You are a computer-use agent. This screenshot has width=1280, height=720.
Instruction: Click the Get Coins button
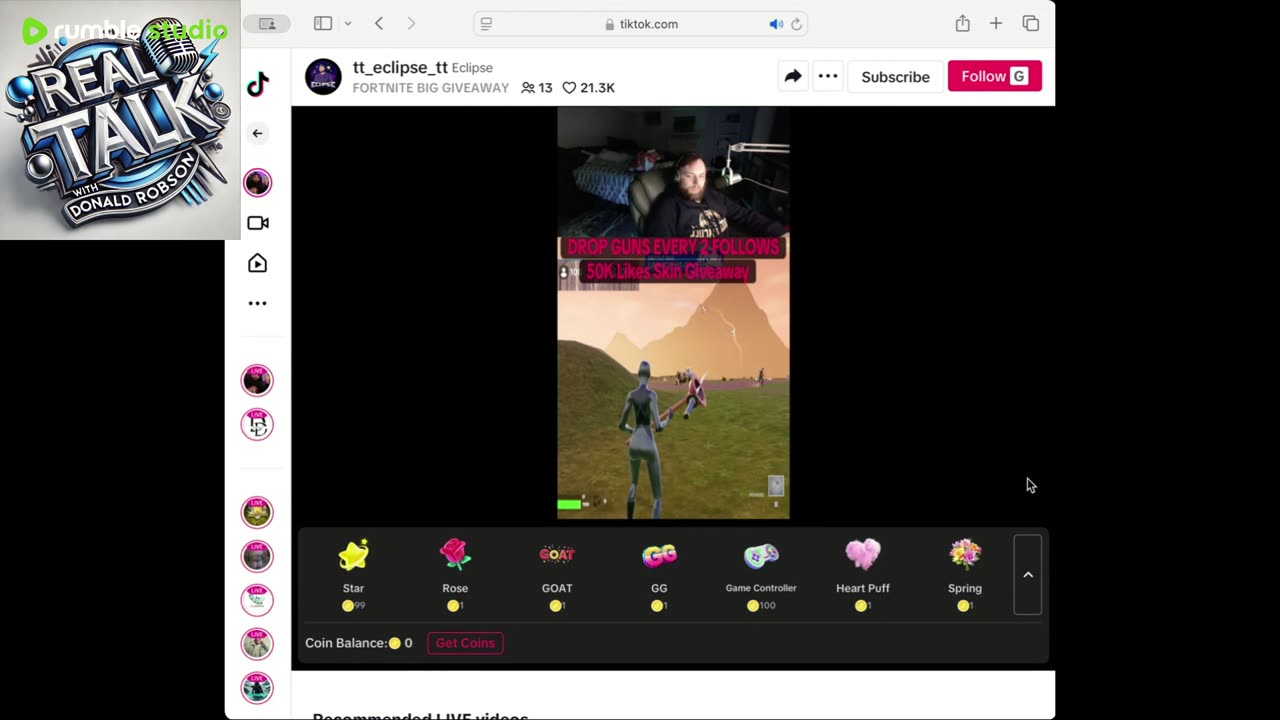point(465,643)
